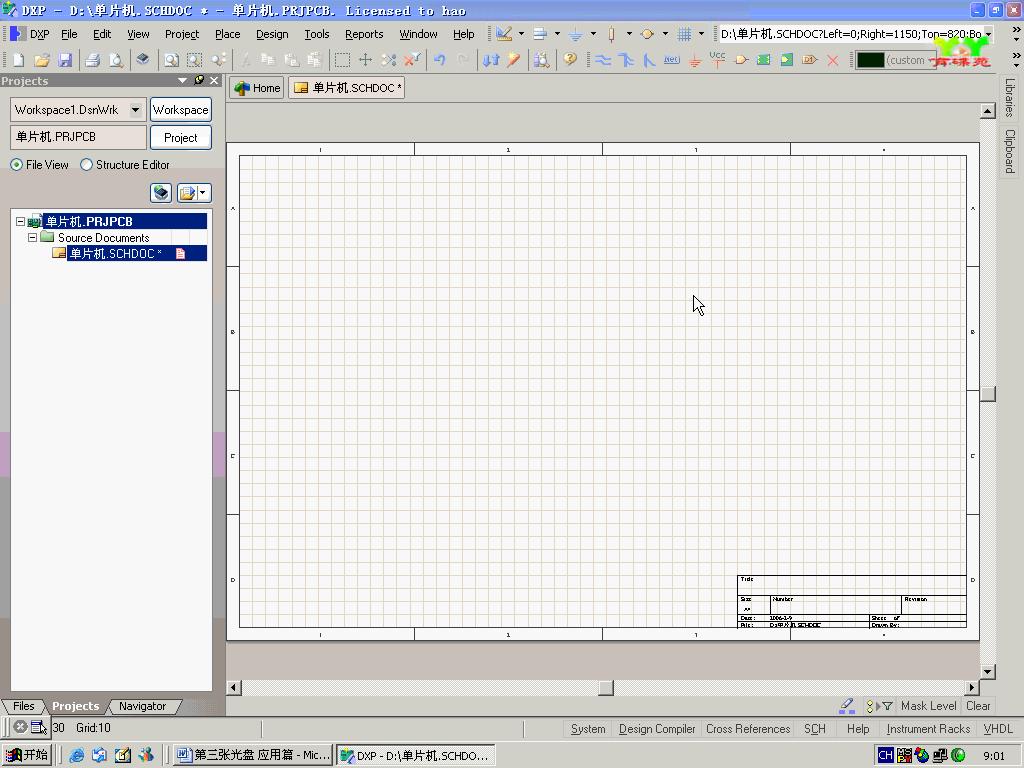Screen dimensions: 1024x768
Task: Collapse the Source Documents folder
Action: click(32, 238)
